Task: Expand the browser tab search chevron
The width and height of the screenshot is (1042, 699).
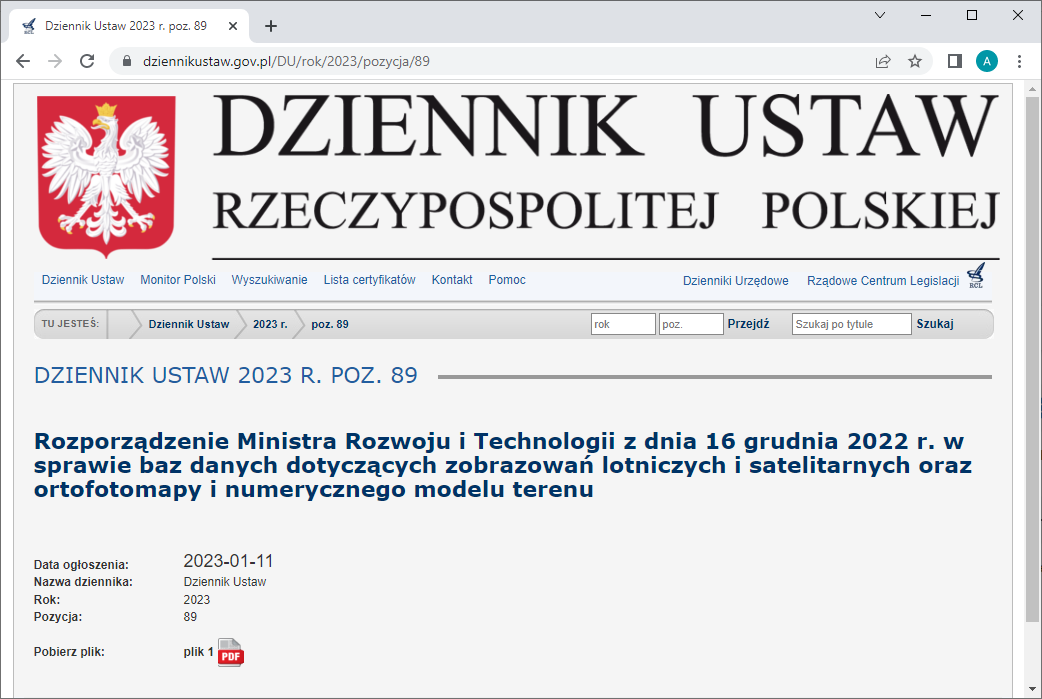Action: [x=879, y=15]
